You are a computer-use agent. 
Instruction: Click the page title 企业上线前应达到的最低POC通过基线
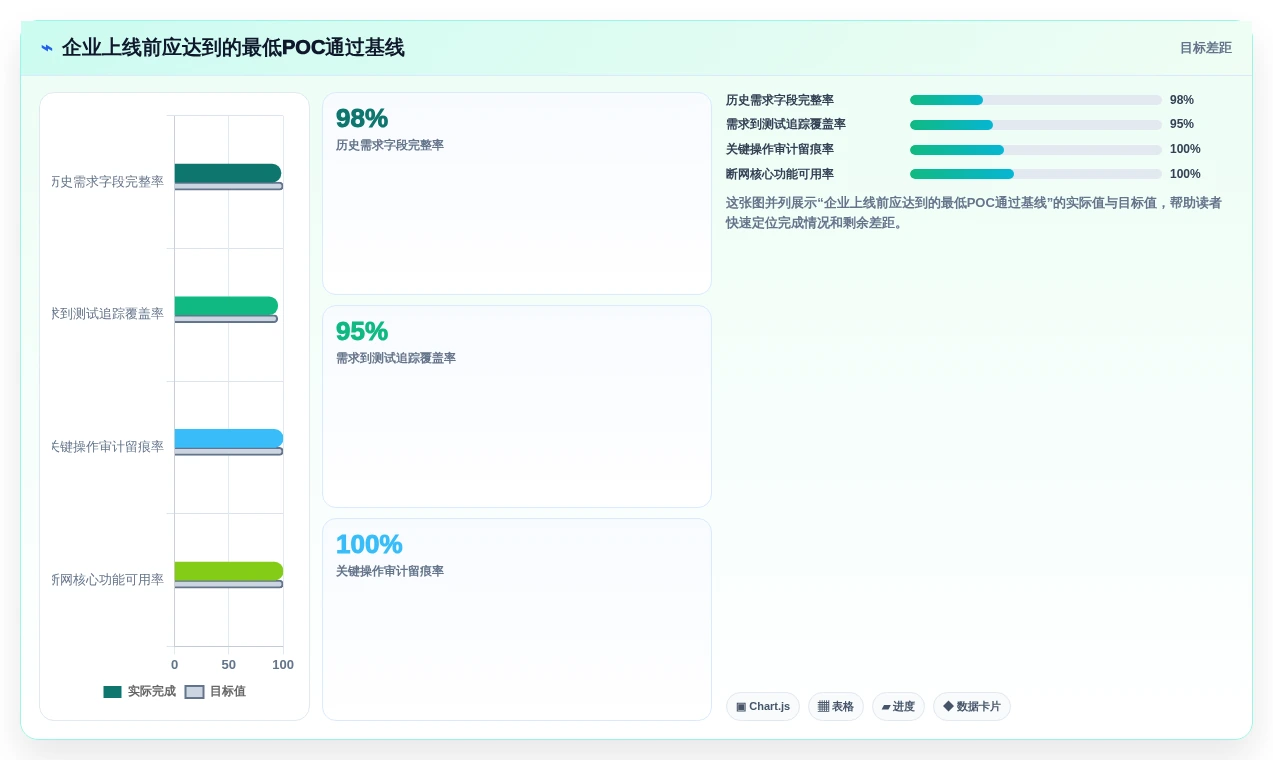pyautogui.click(x=233, y=48)
